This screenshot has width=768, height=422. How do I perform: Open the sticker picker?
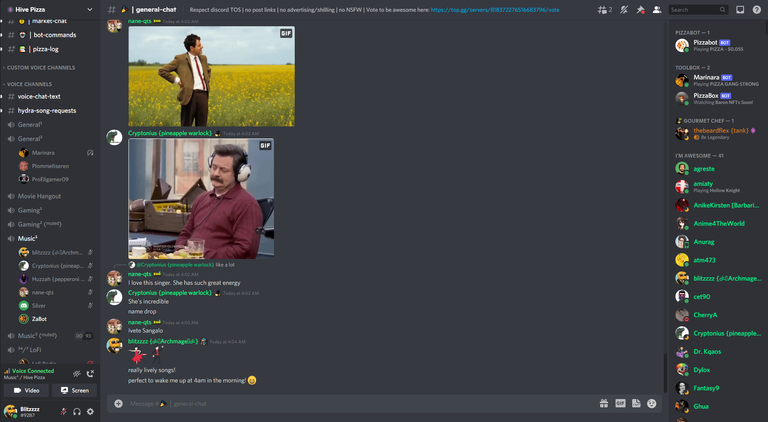pyautogui.click(x=636, y=403)
